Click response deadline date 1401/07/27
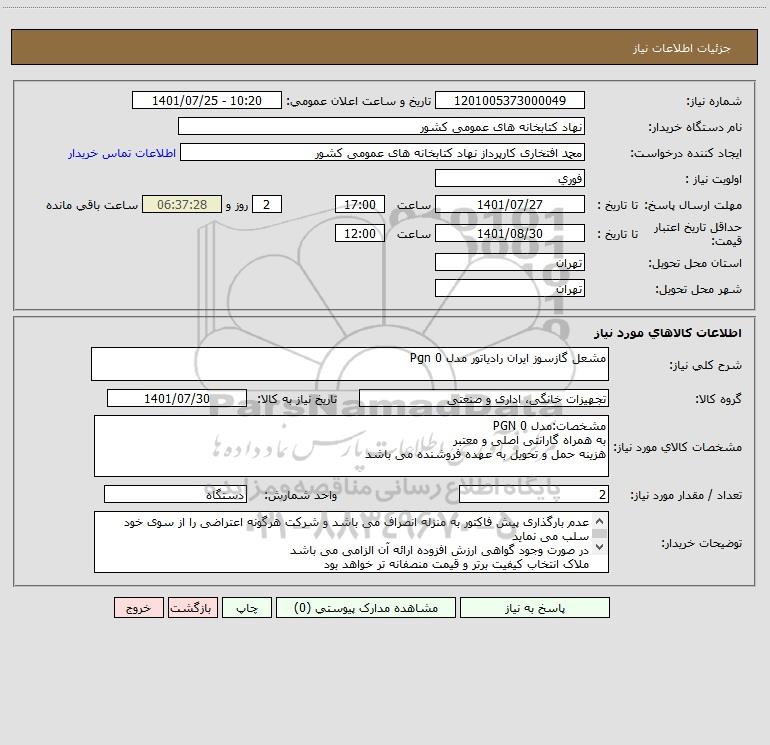 tap(510, 205)
